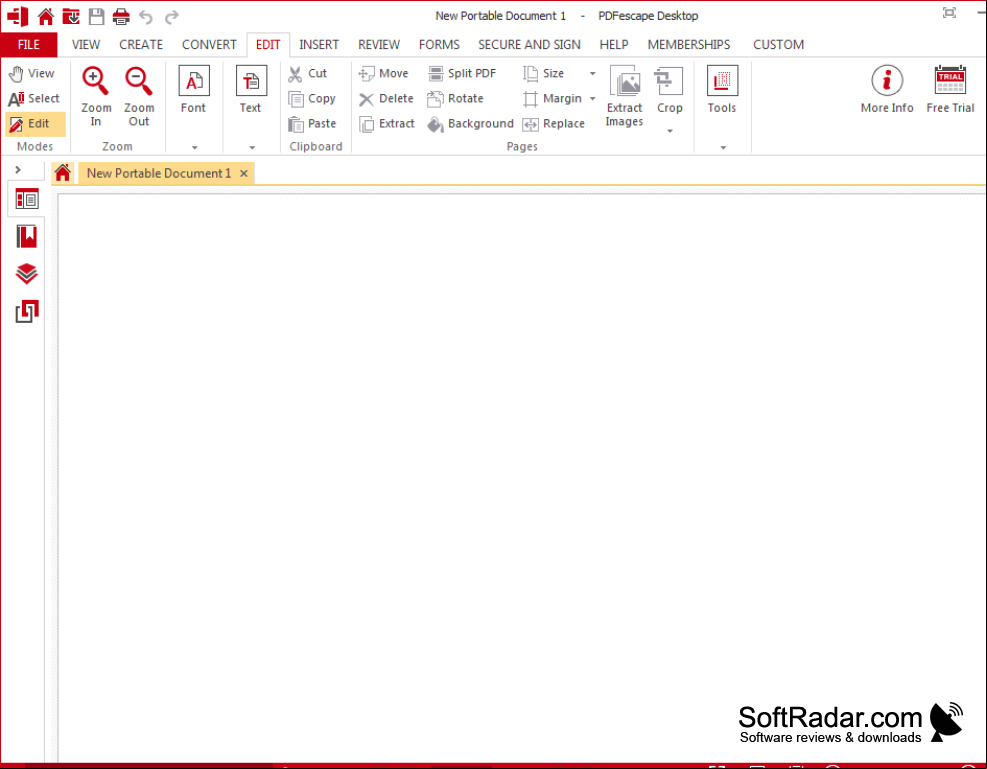This screenshot has width=987, height=769.
Task: Set page Background
Action: pos(470,124)
